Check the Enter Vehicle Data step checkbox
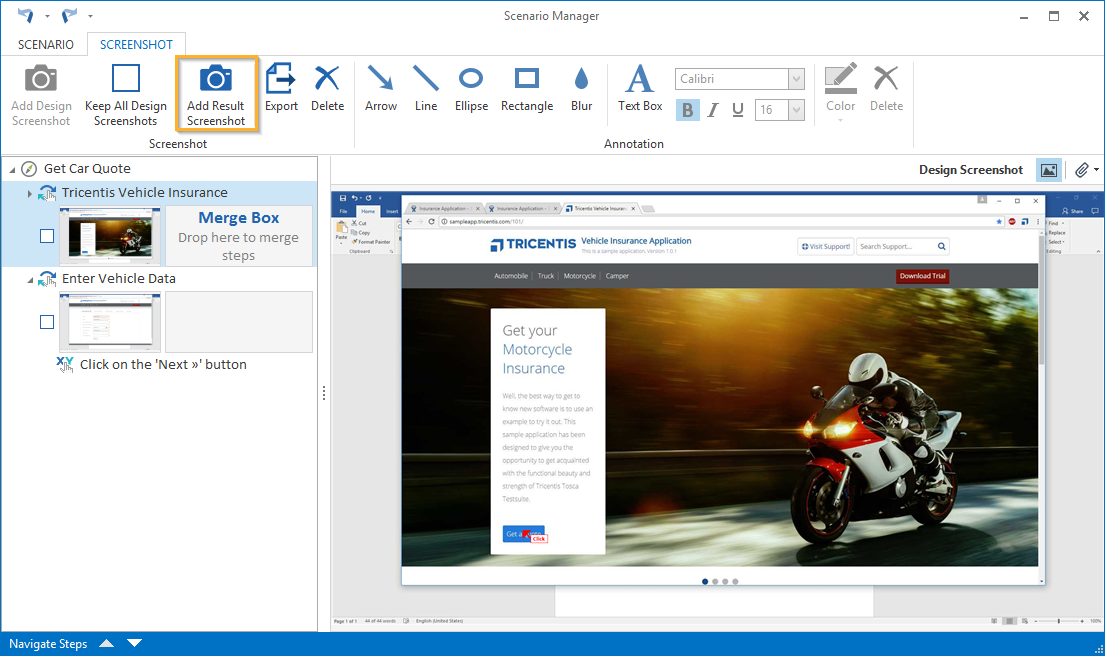Screen dimensions: 1105x656 [47, 322]
